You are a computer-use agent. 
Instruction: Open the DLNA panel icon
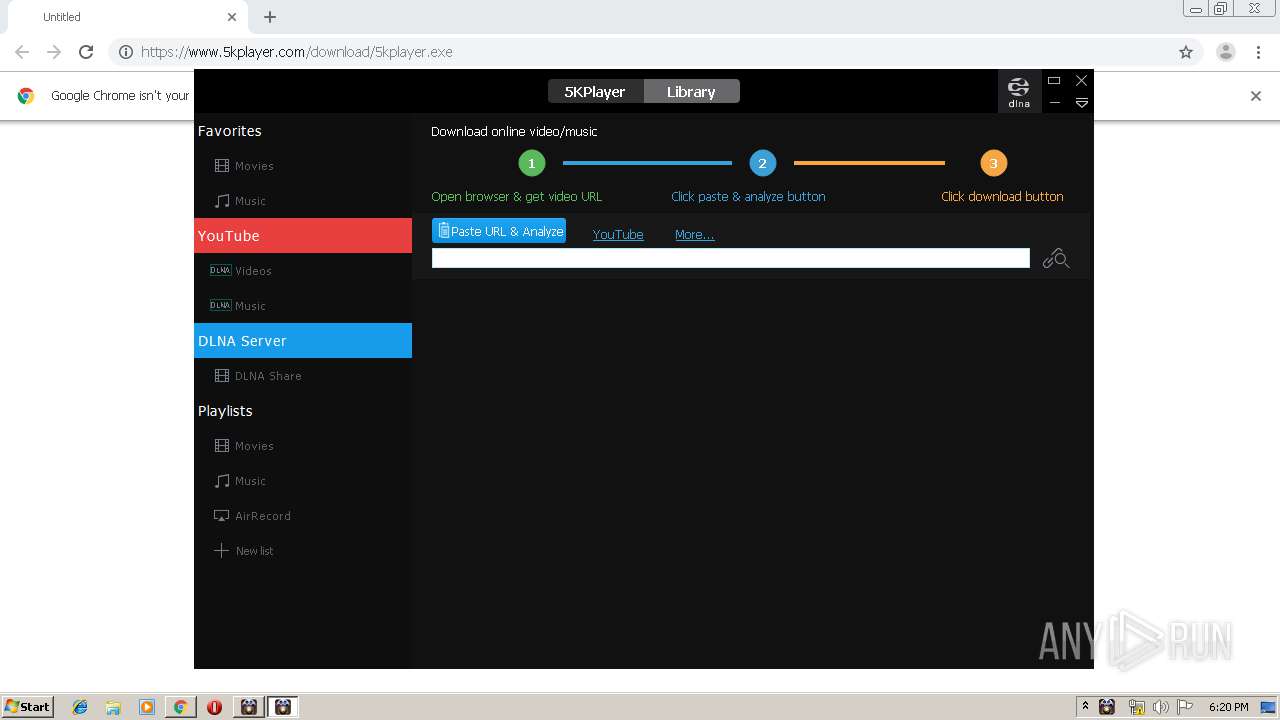coord(1019,91)
